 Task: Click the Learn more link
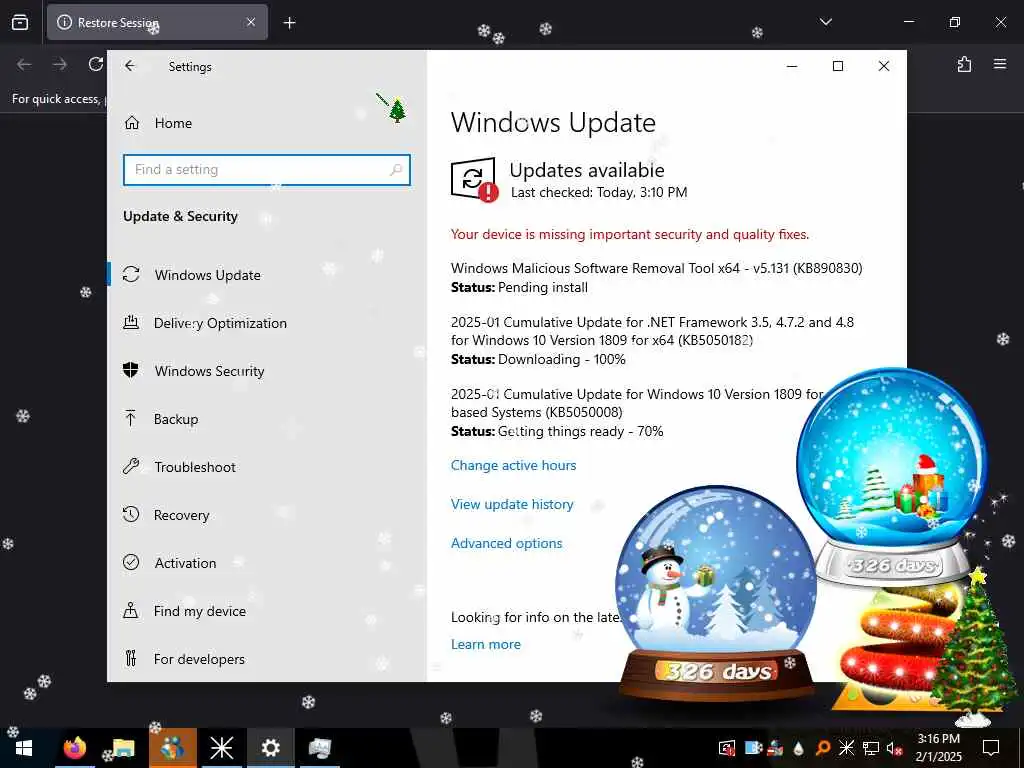tap(485, 645)
